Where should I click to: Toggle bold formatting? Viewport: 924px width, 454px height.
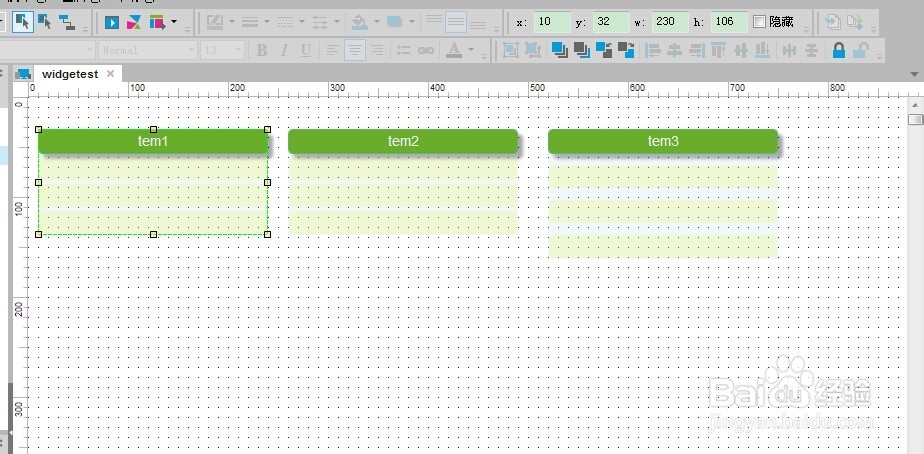coord(262,51)
